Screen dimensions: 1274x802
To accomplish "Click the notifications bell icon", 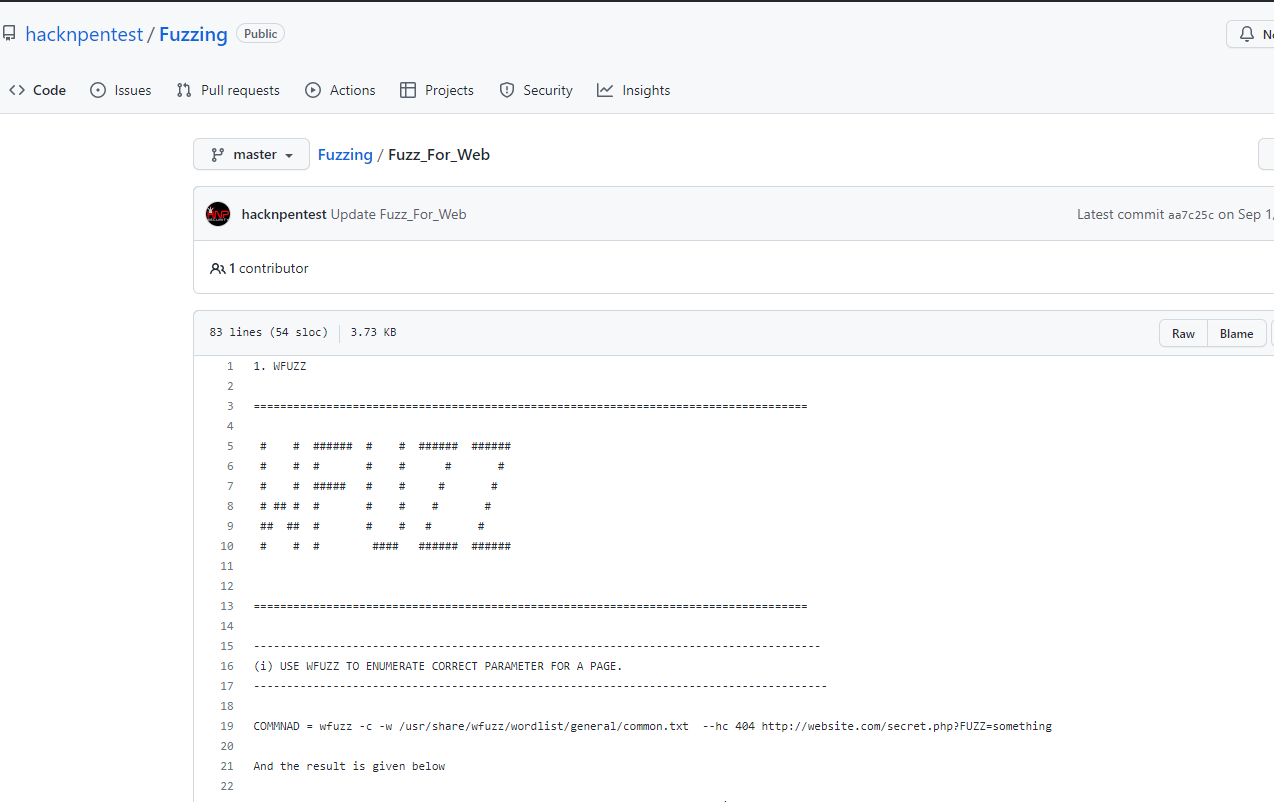I will [1246, 34].
